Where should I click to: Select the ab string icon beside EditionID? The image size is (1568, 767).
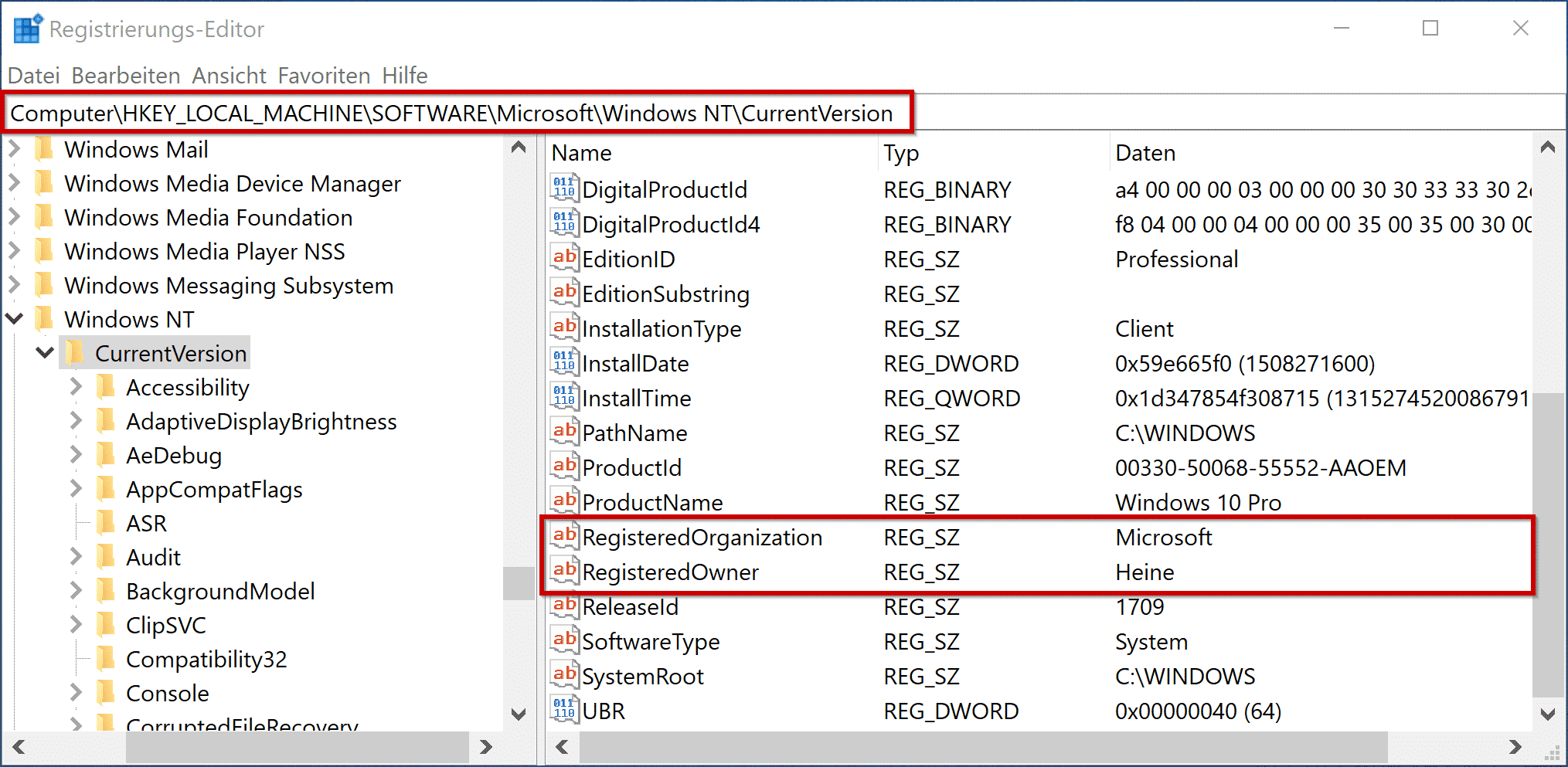(x=563, y=257)
